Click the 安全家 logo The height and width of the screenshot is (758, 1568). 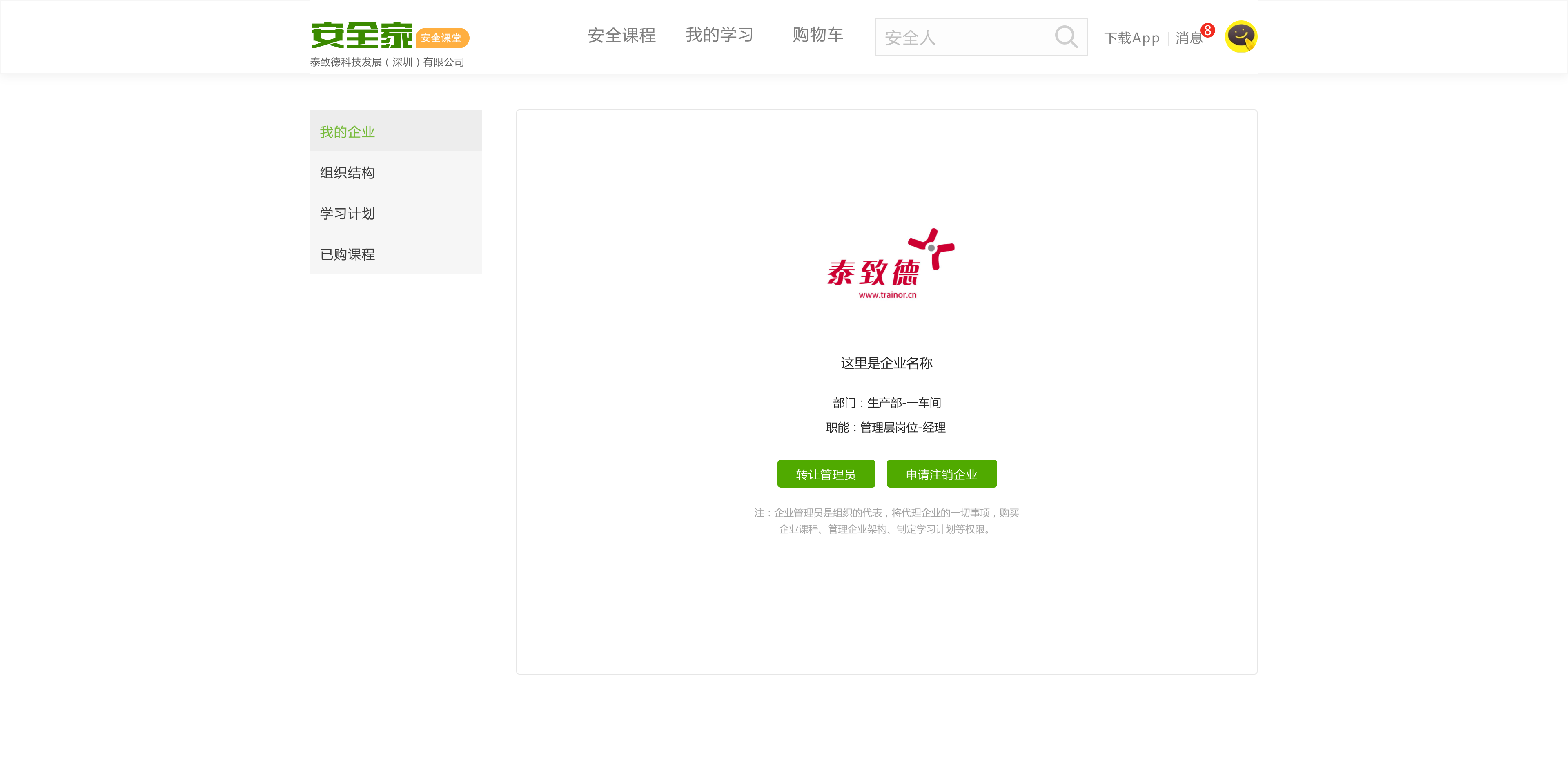click(x=361, y=35)
